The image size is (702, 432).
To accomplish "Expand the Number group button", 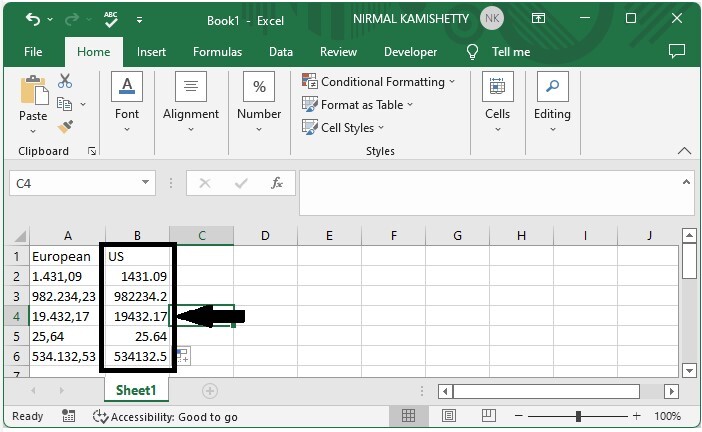I will (x=259, y=102).
